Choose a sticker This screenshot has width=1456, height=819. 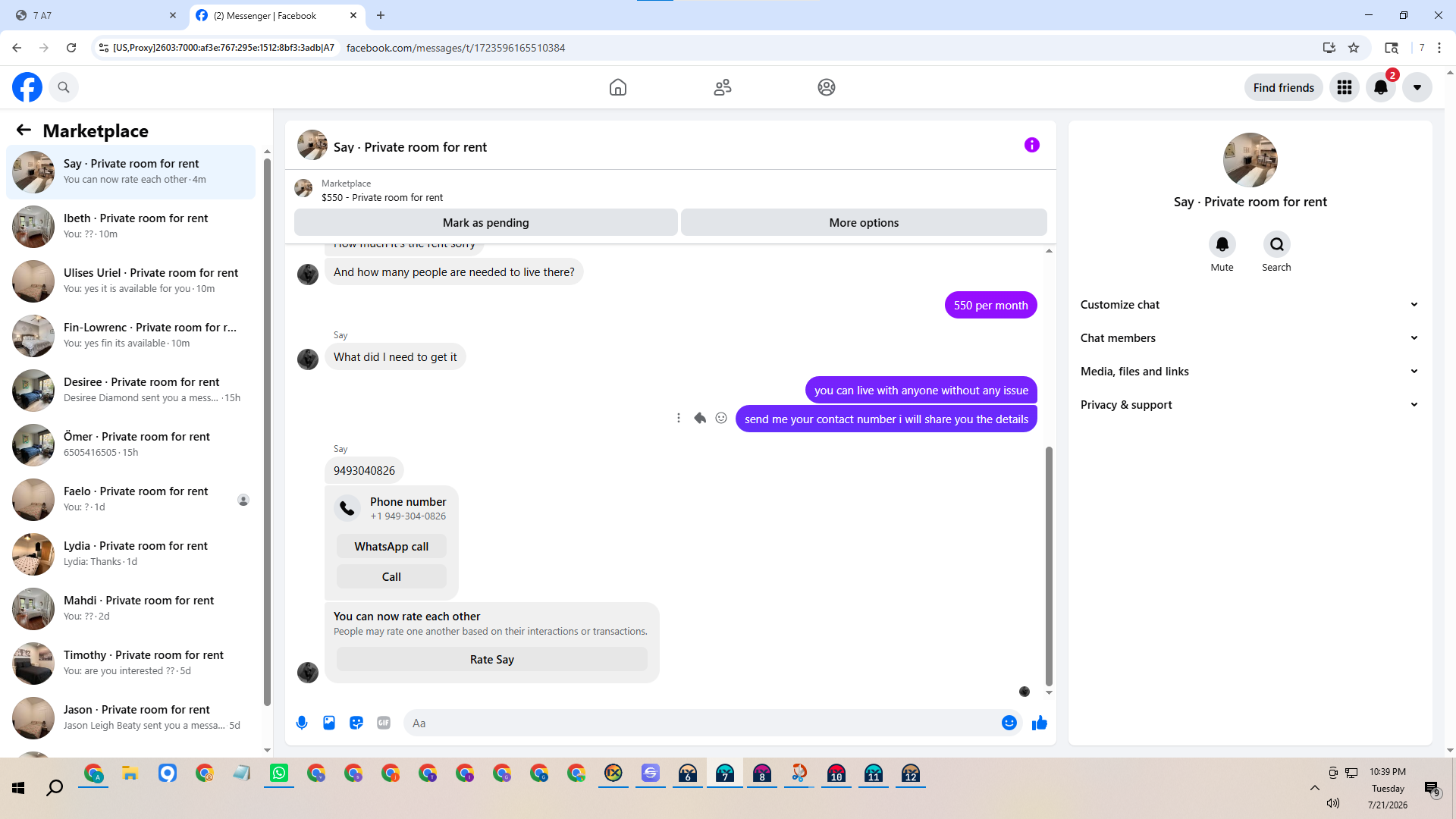pyautogui.click(x=356, y=723)
